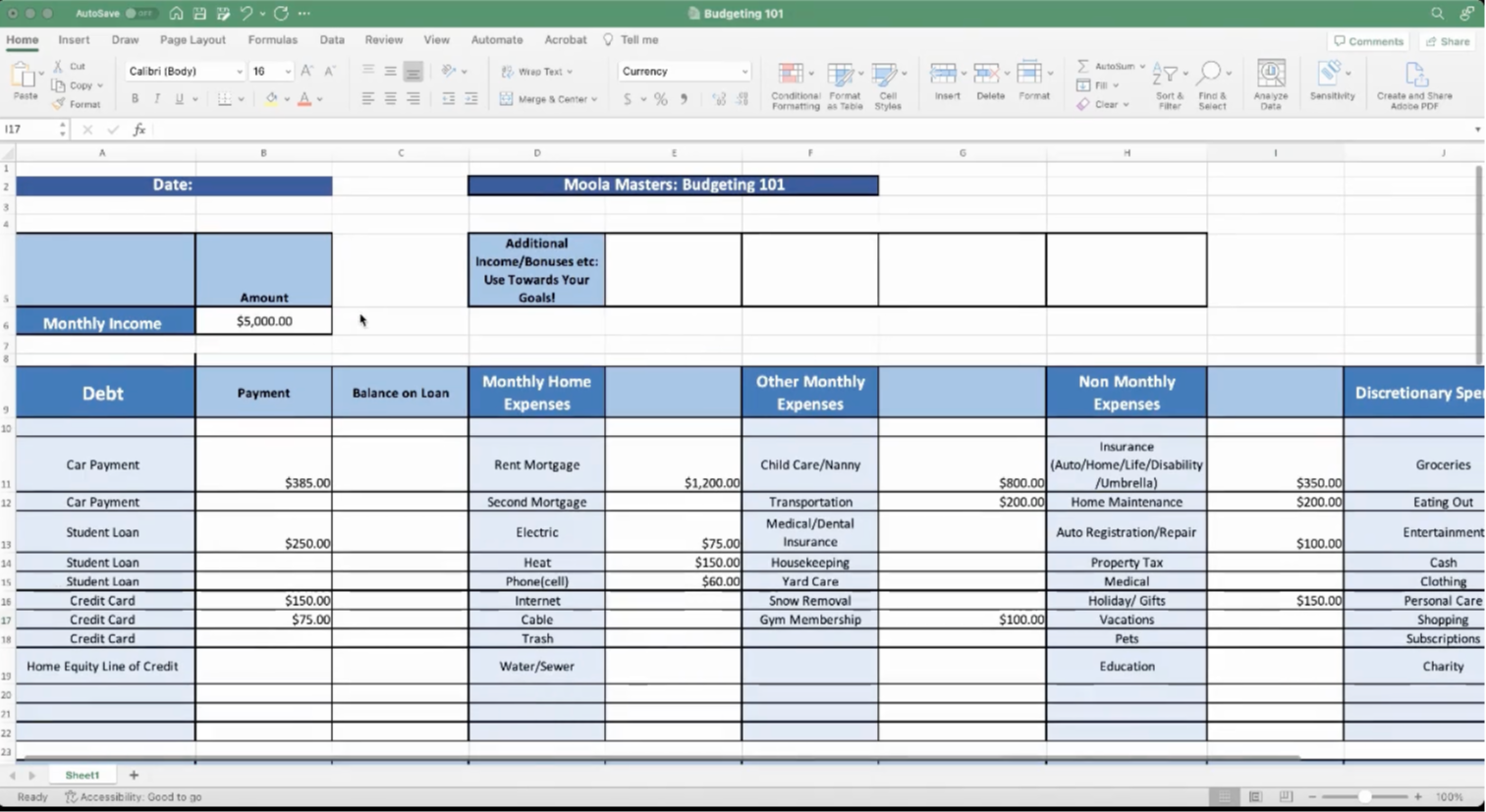Open the font size dropdown

coord(287,72)
